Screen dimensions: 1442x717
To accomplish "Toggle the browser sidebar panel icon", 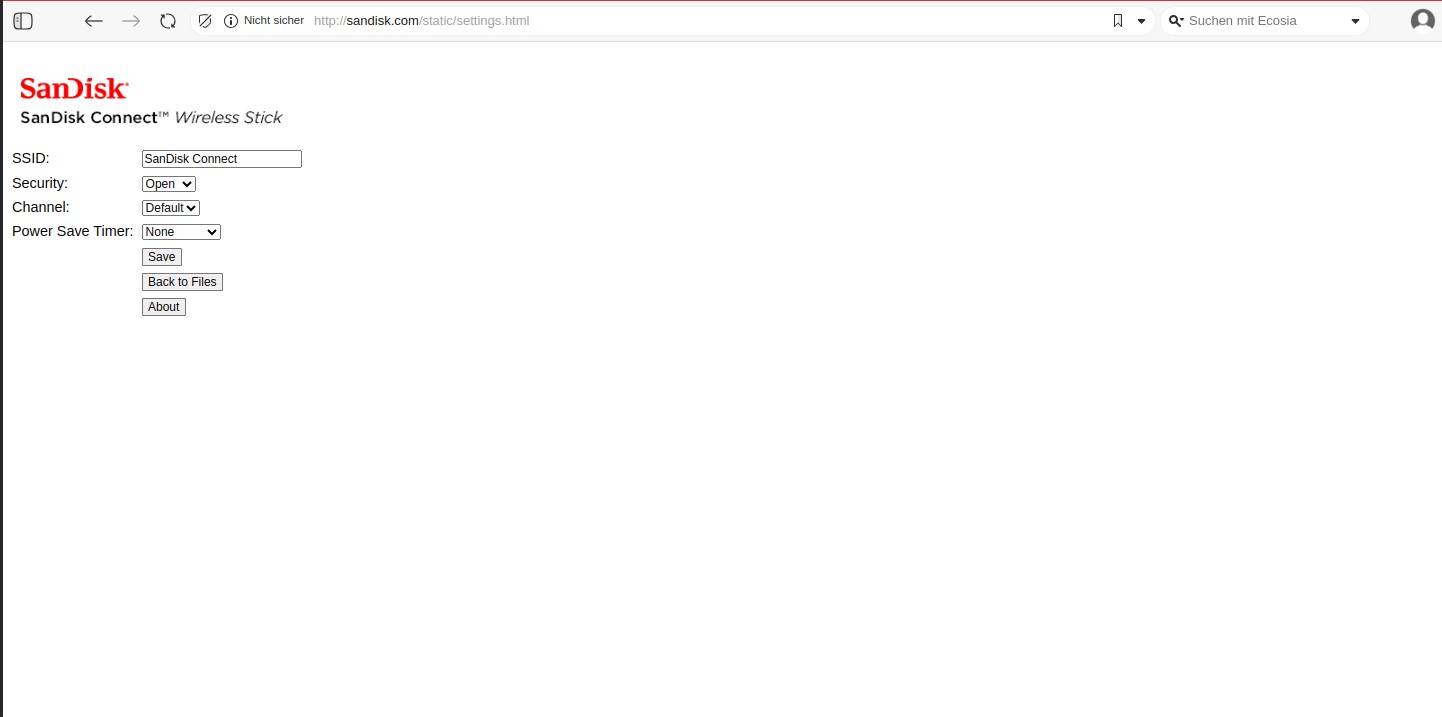I will point(23,21).
